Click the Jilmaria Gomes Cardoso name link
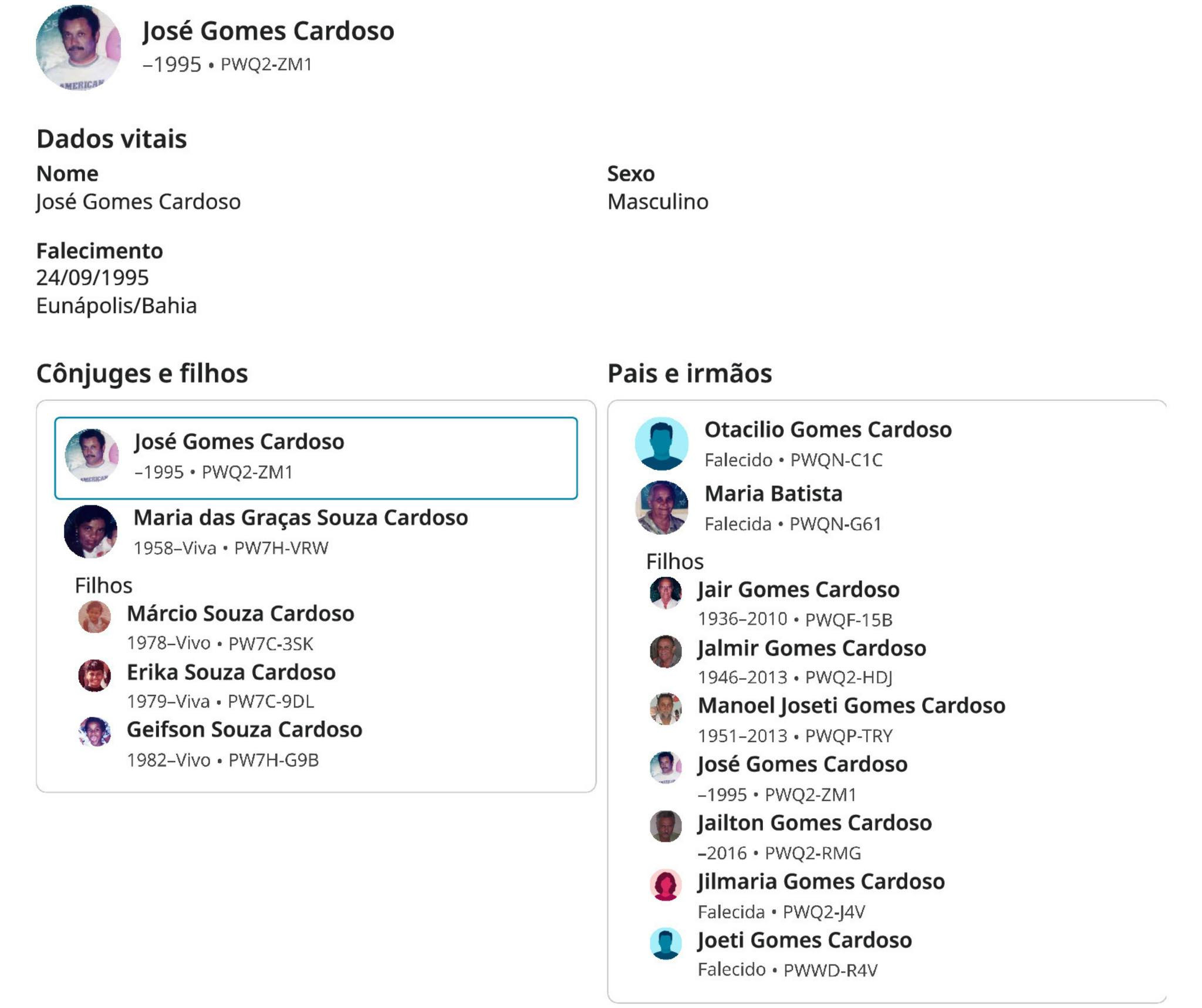The height and width of the screenshot is (1008, 1202). click(821, 882)
